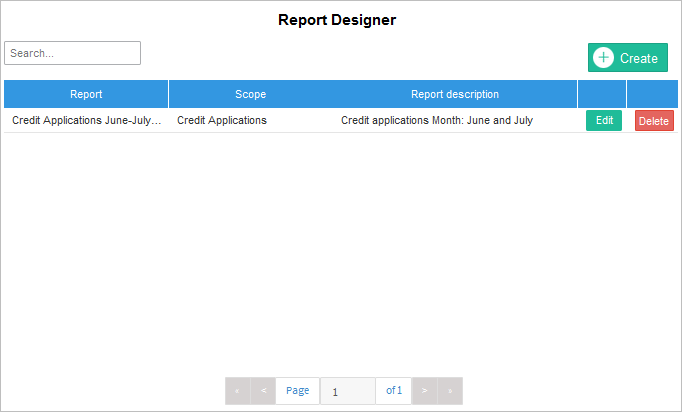Click the blank header above Edit
Screen dimensions: 682x412
pos(602,94)
